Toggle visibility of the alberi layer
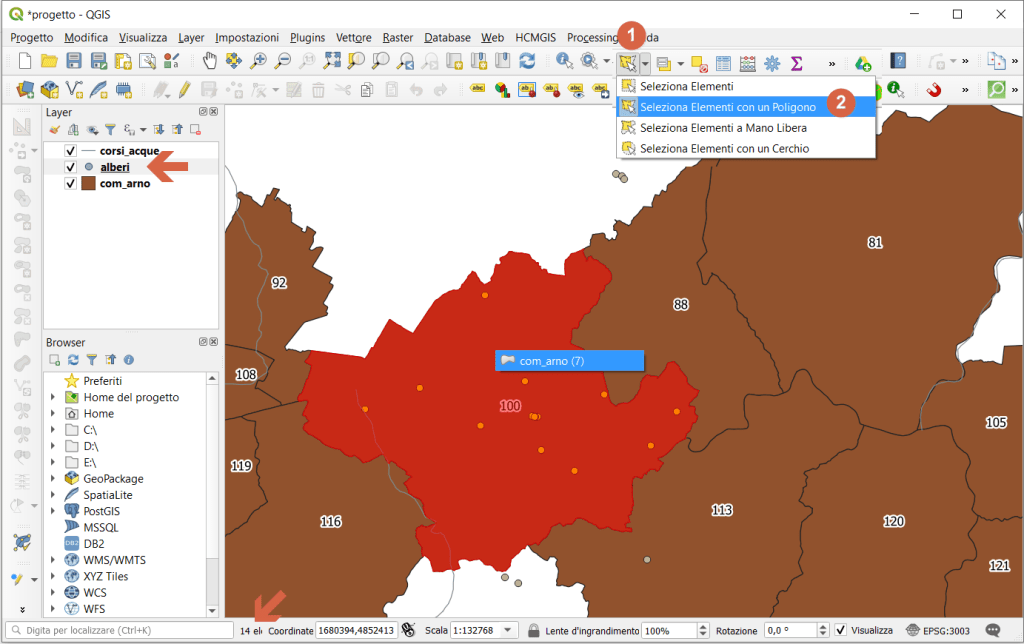The image size is (1024, 644). tap(70, 167)
